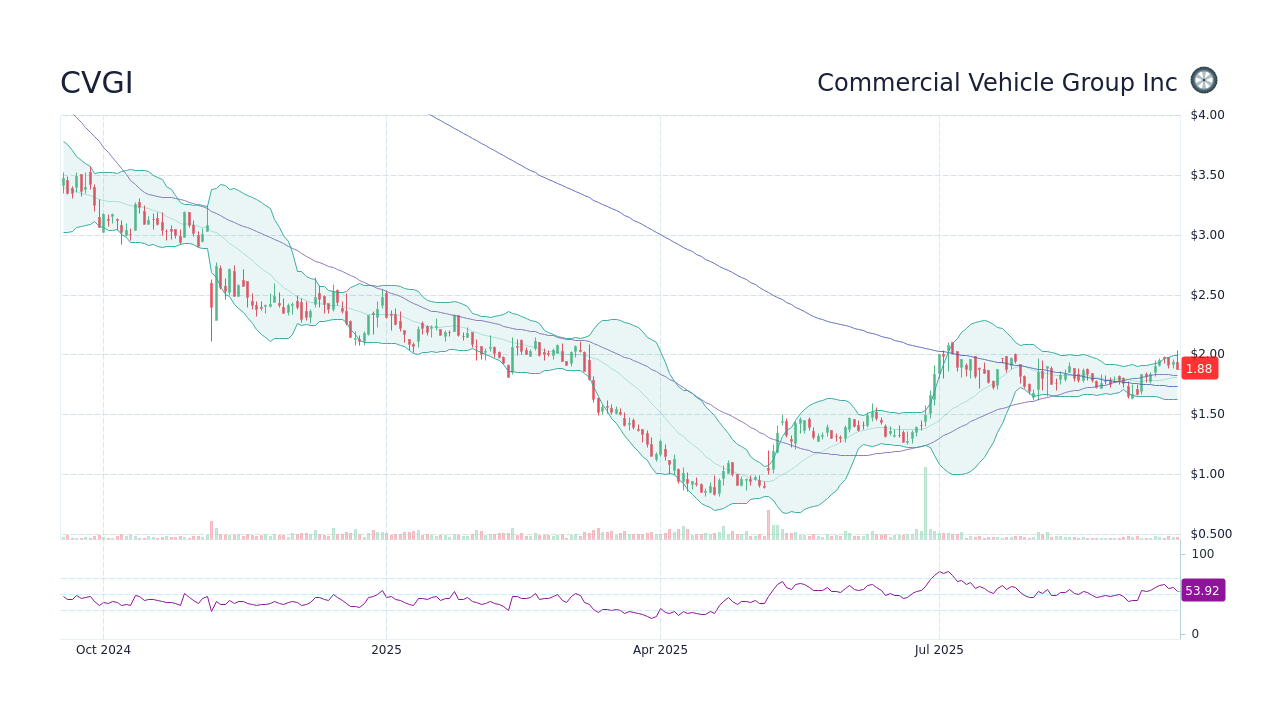Click the tallest green volume bar
Viewport: 1280px width, 720px height.
point(925,503)
